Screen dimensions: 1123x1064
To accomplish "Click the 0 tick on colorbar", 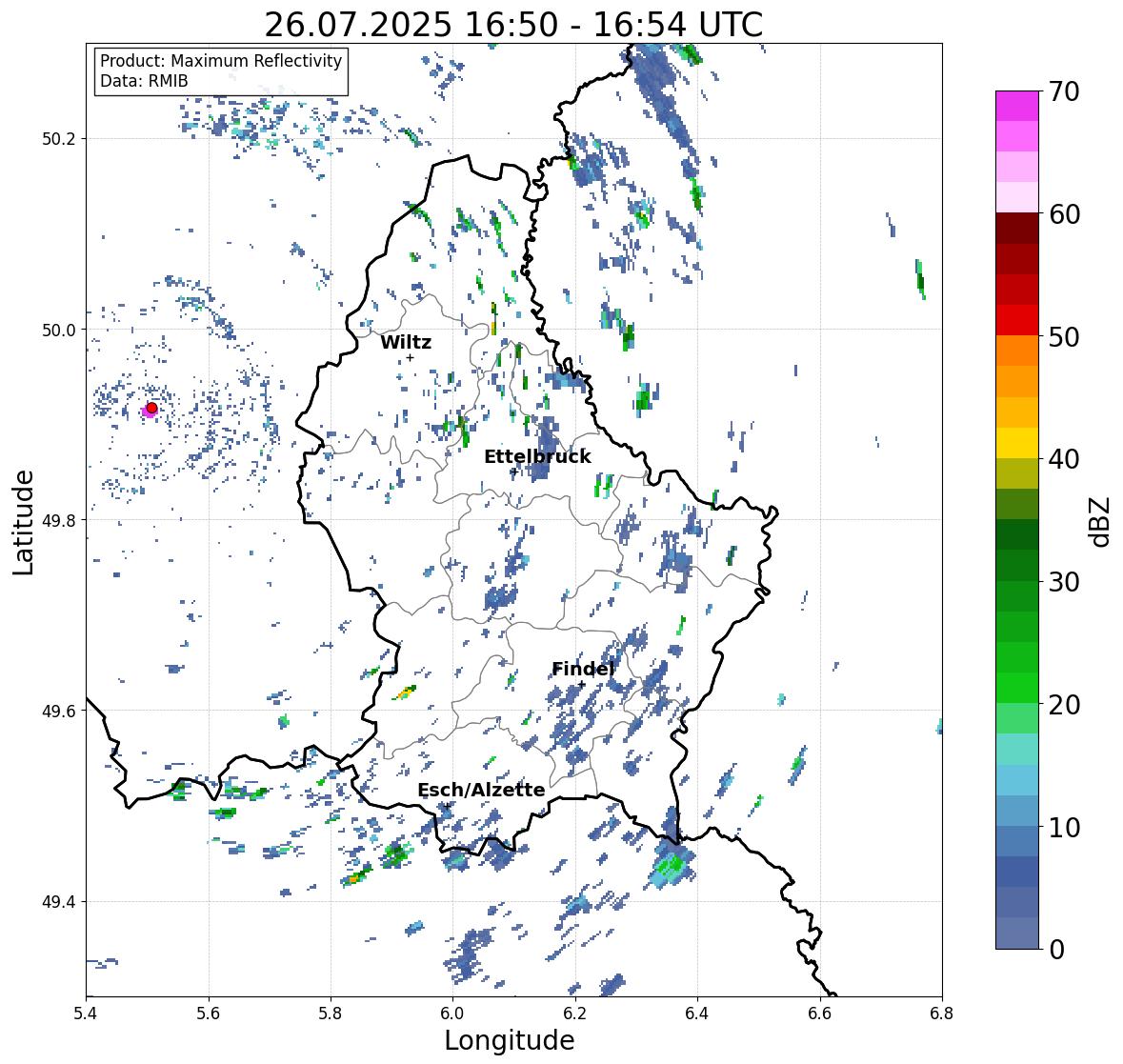I will pos(1056,950).
